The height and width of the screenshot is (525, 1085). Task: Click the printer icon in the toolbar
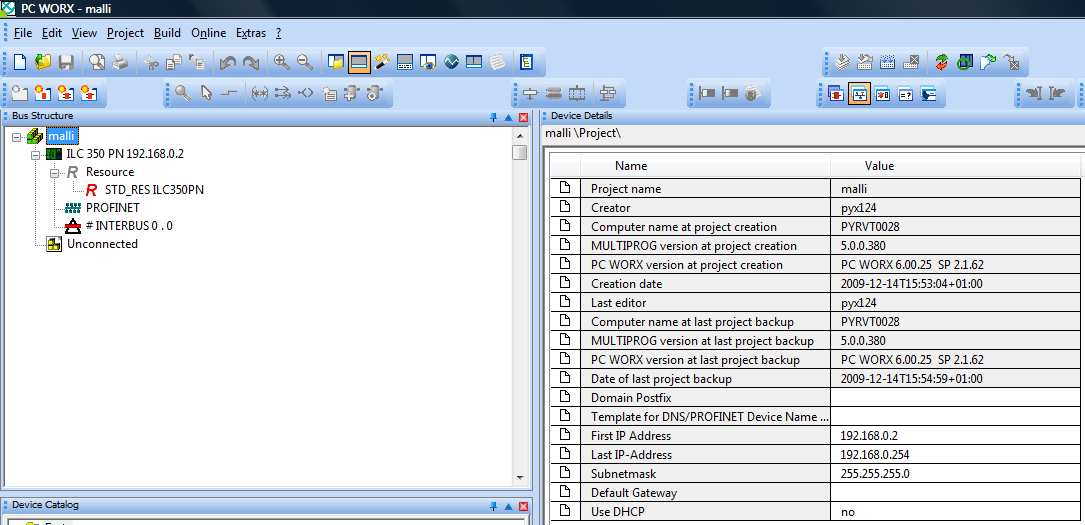120,62
